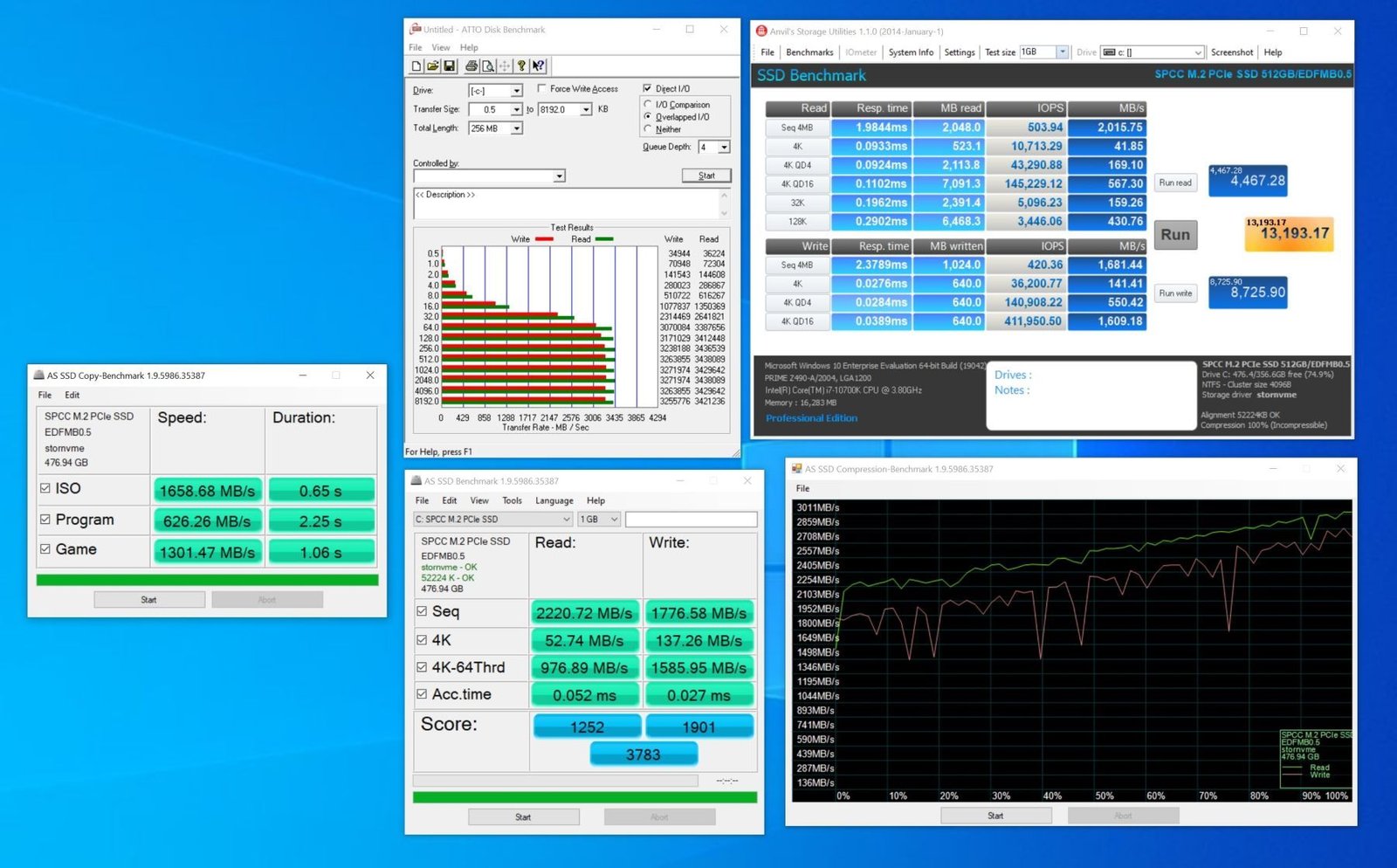Open System Info in Anvil's menu bar
Image resolution: width=1397 pixels, height=868 pixels.
(911, 52)
